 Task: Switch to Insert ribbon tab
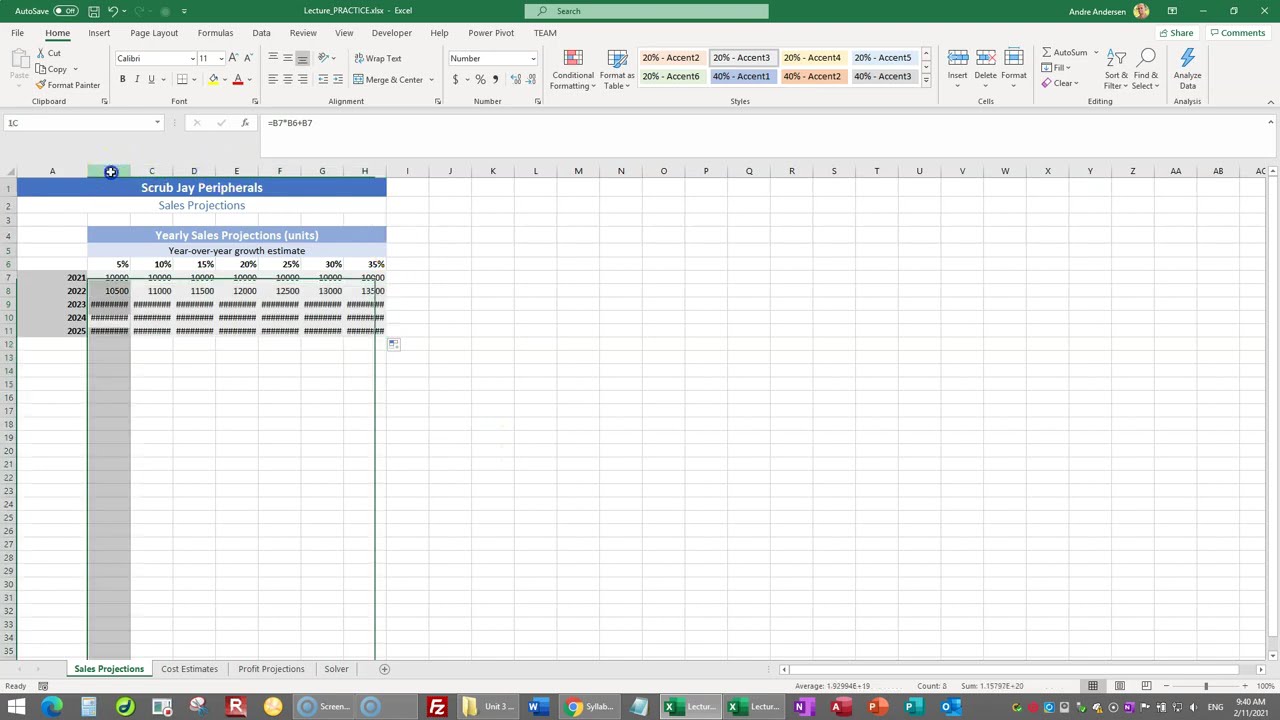click(99, 33)
